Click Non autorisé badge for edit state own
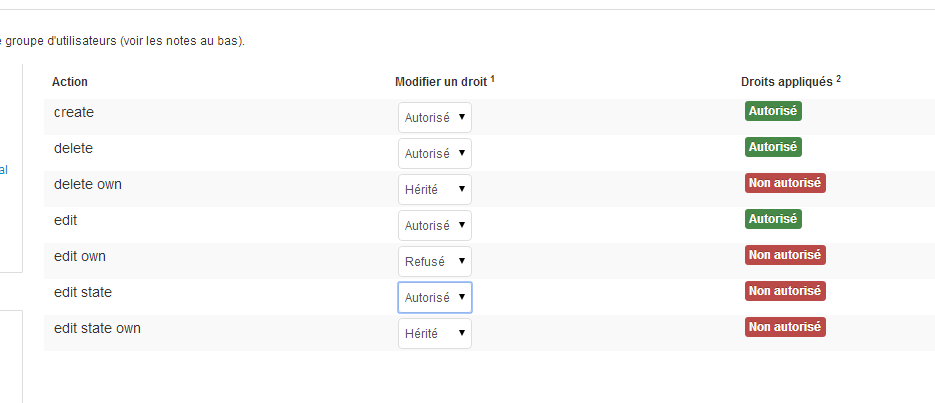The width and height of the screenshot is (935, 403). [785, 327]
